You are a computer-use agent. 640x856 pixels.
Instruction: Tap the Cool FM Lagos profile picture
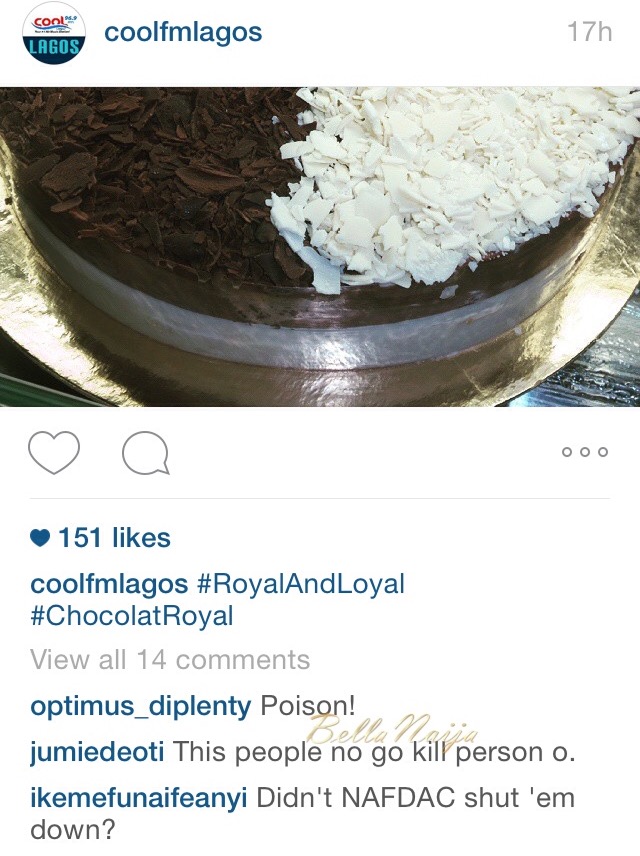[54, 33]
